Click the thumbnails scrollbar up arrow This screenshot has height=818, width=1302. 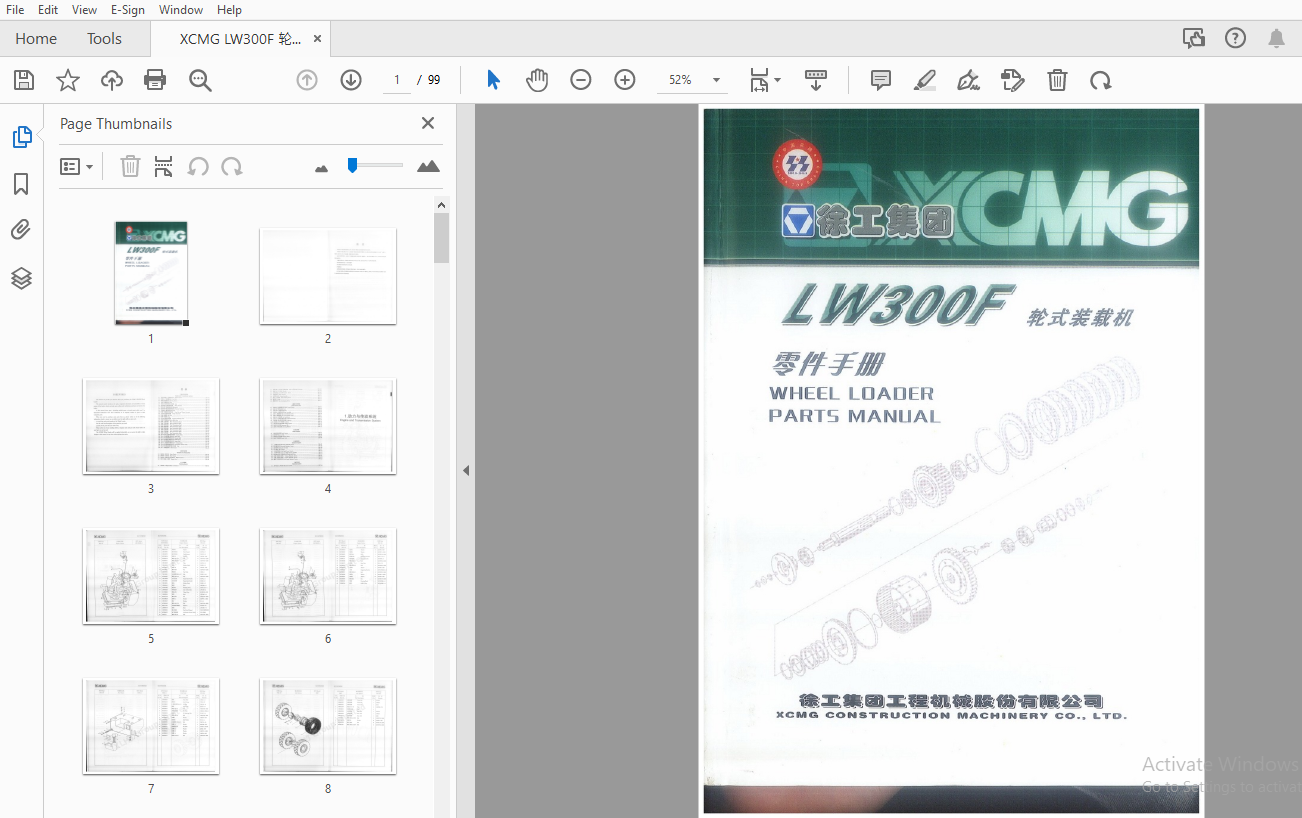point(441,205)
